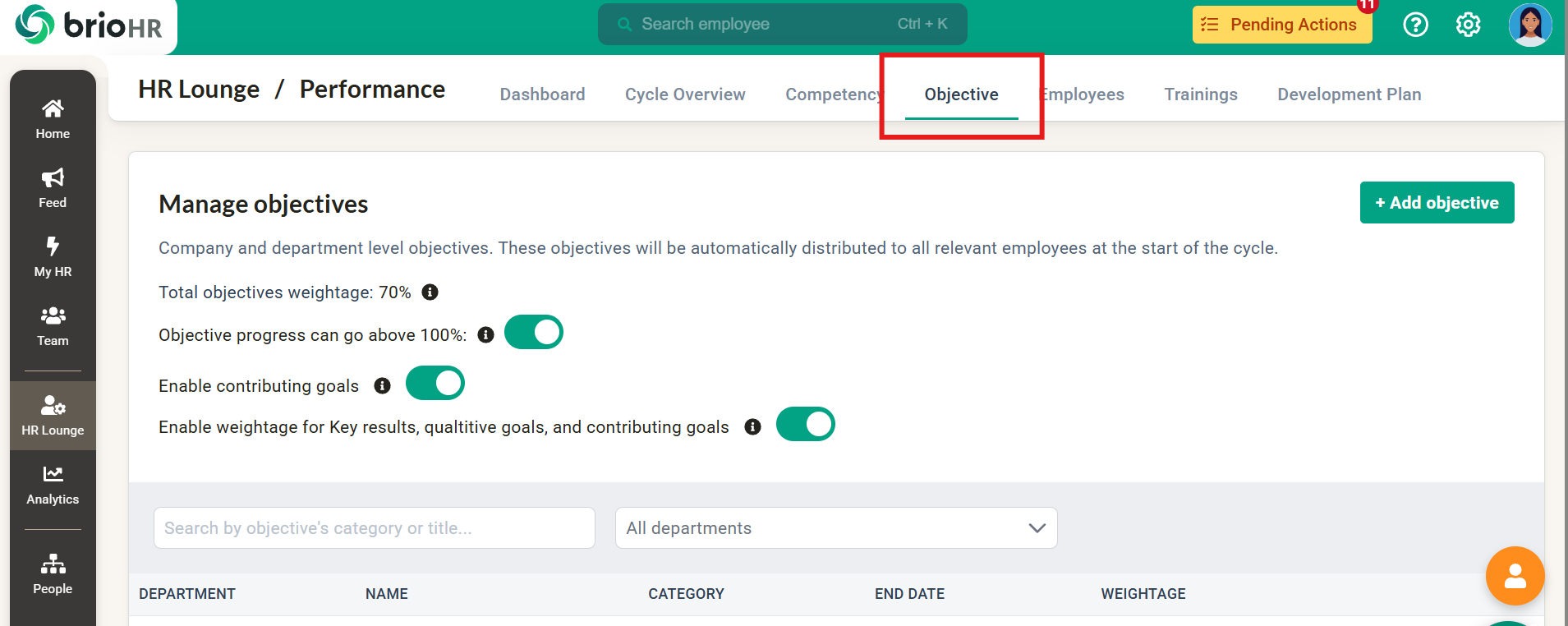The image size is (1568, 626).
Task: Switch to the Cycle Overview tab
Action: pos(685,94)
